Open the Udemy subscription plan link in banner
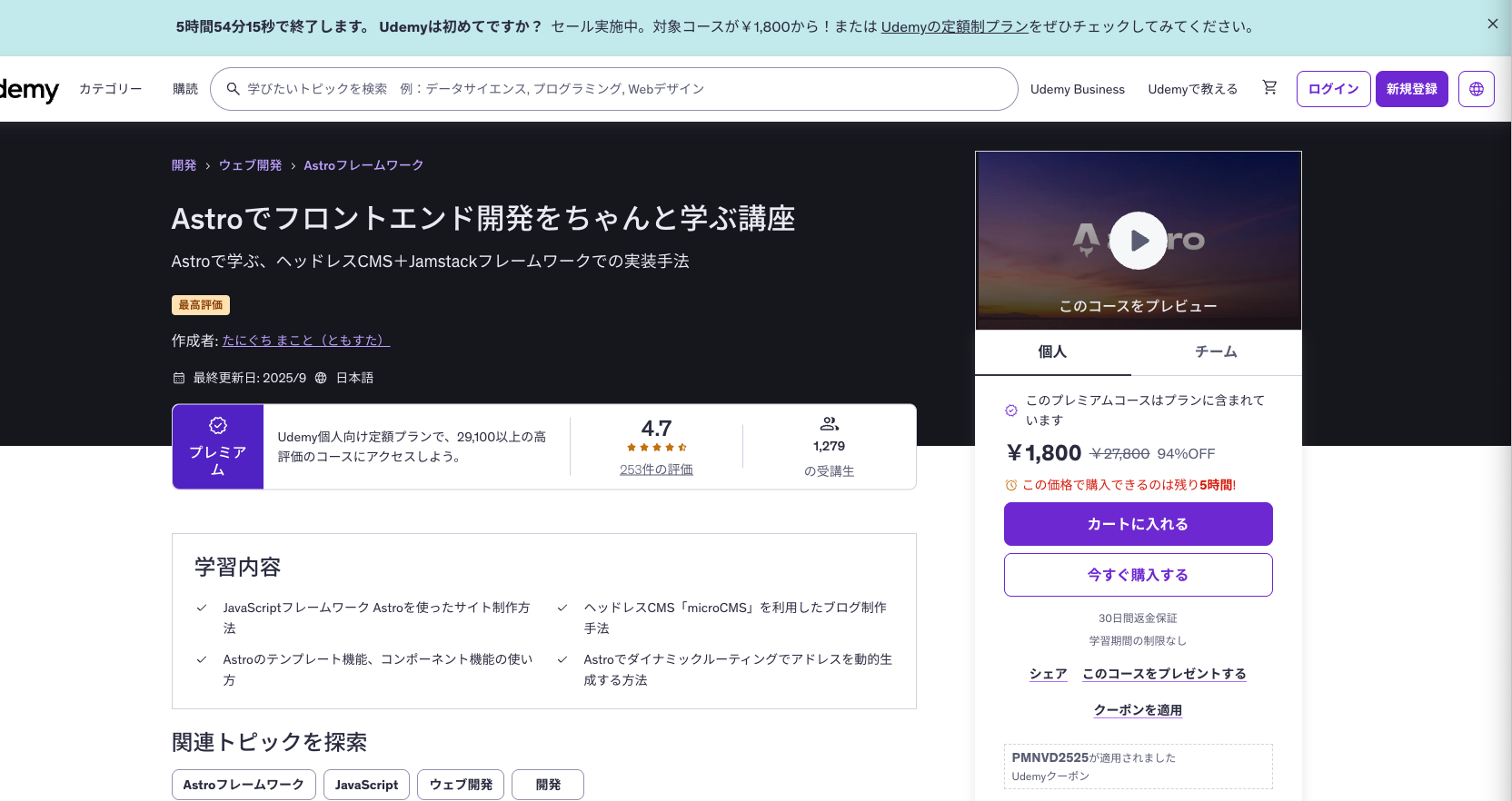The height and width of the screenshot is (801, 1512). coord(954,26)
